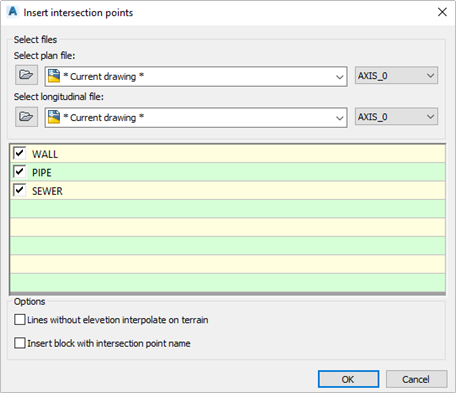Browse for longitudinal file with folder icon
The image size is (456, 393).
(x=26, y=117)
